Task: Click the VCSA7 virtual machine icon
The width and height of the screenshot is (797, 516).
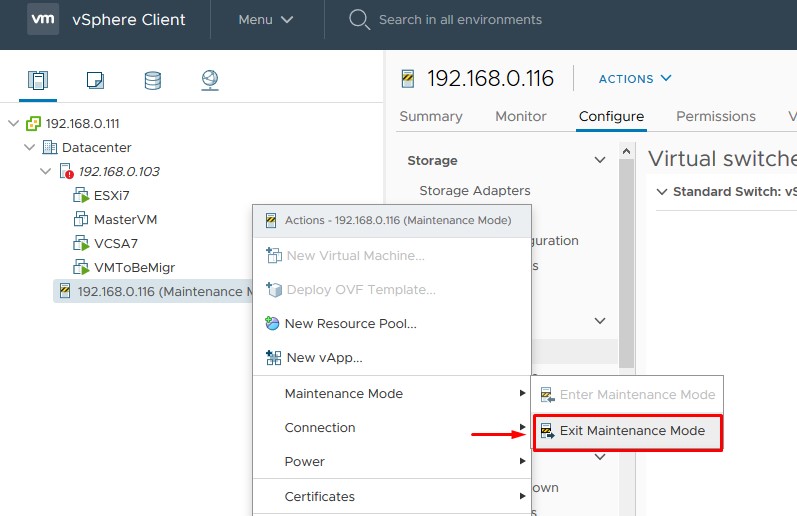Action: [81, 243]
